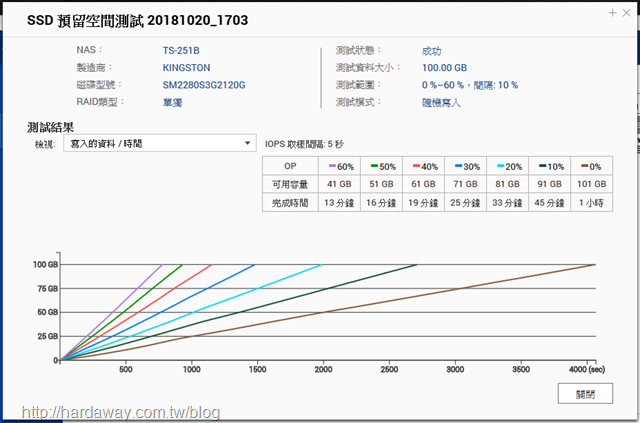
Task: Click the 3000 x-axis tick label
Action: [455, 370]
